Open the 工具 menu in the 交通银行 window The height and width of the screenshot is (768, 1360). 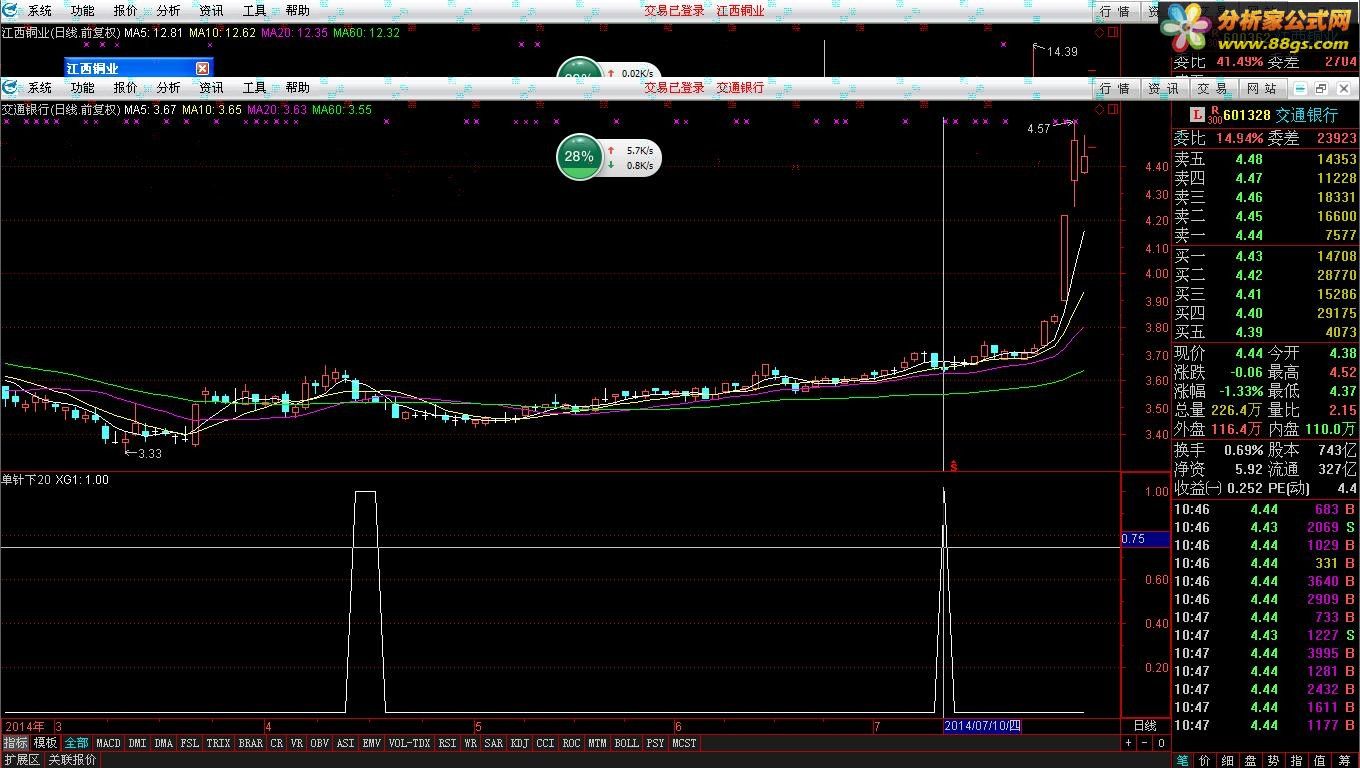pos(255,88)
